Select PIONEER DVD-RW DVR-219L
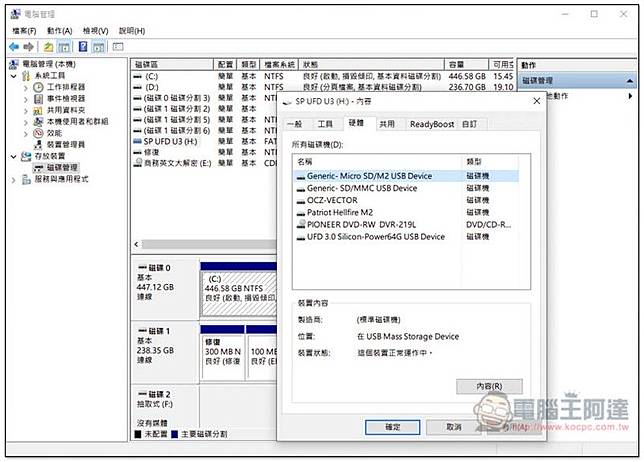 click(407, 225)
